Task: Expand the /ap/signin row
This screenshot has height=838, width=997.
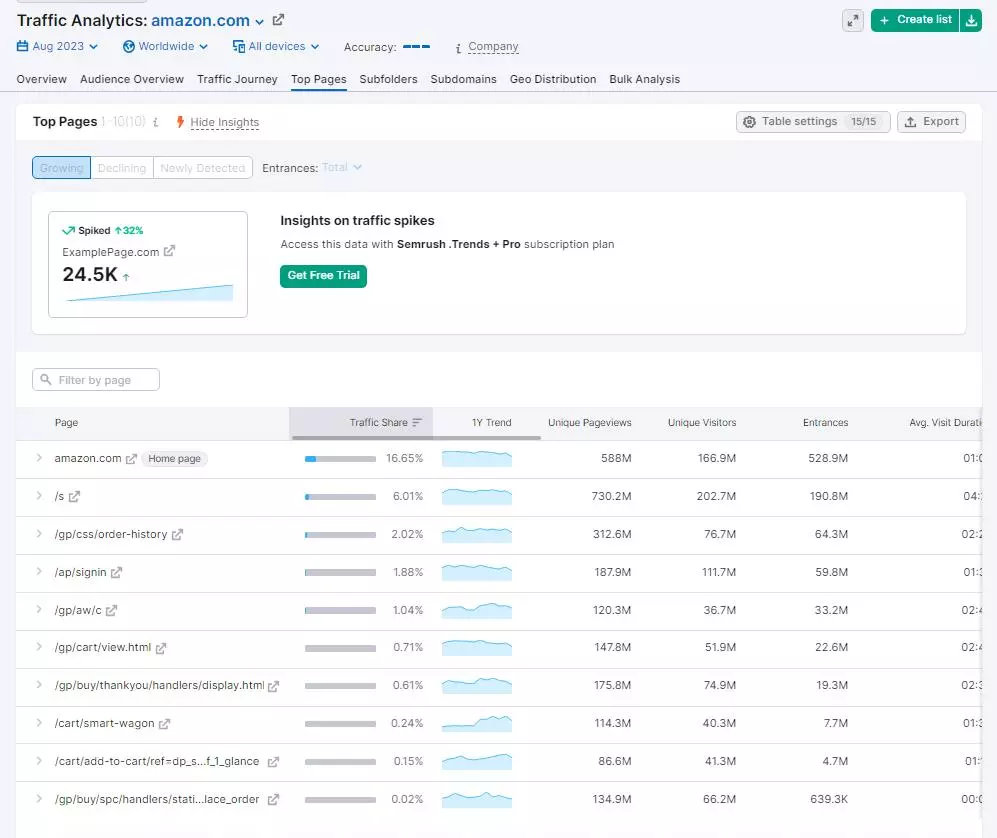Action: (x=39, y=572)
